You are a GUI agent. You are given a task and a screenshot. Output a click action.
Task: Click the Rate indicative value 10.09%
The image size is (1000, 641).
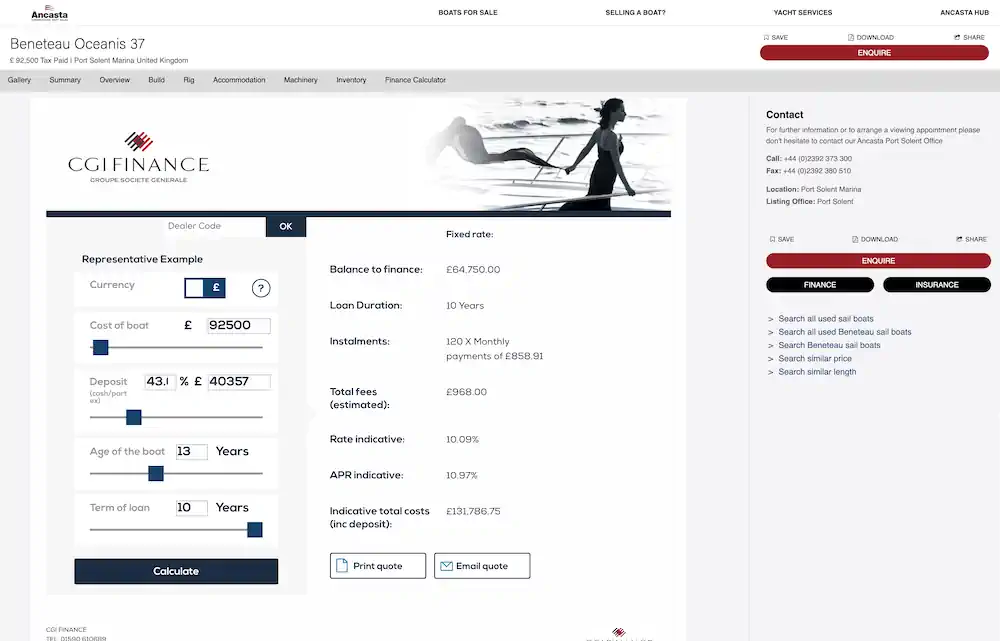(462, 439)
